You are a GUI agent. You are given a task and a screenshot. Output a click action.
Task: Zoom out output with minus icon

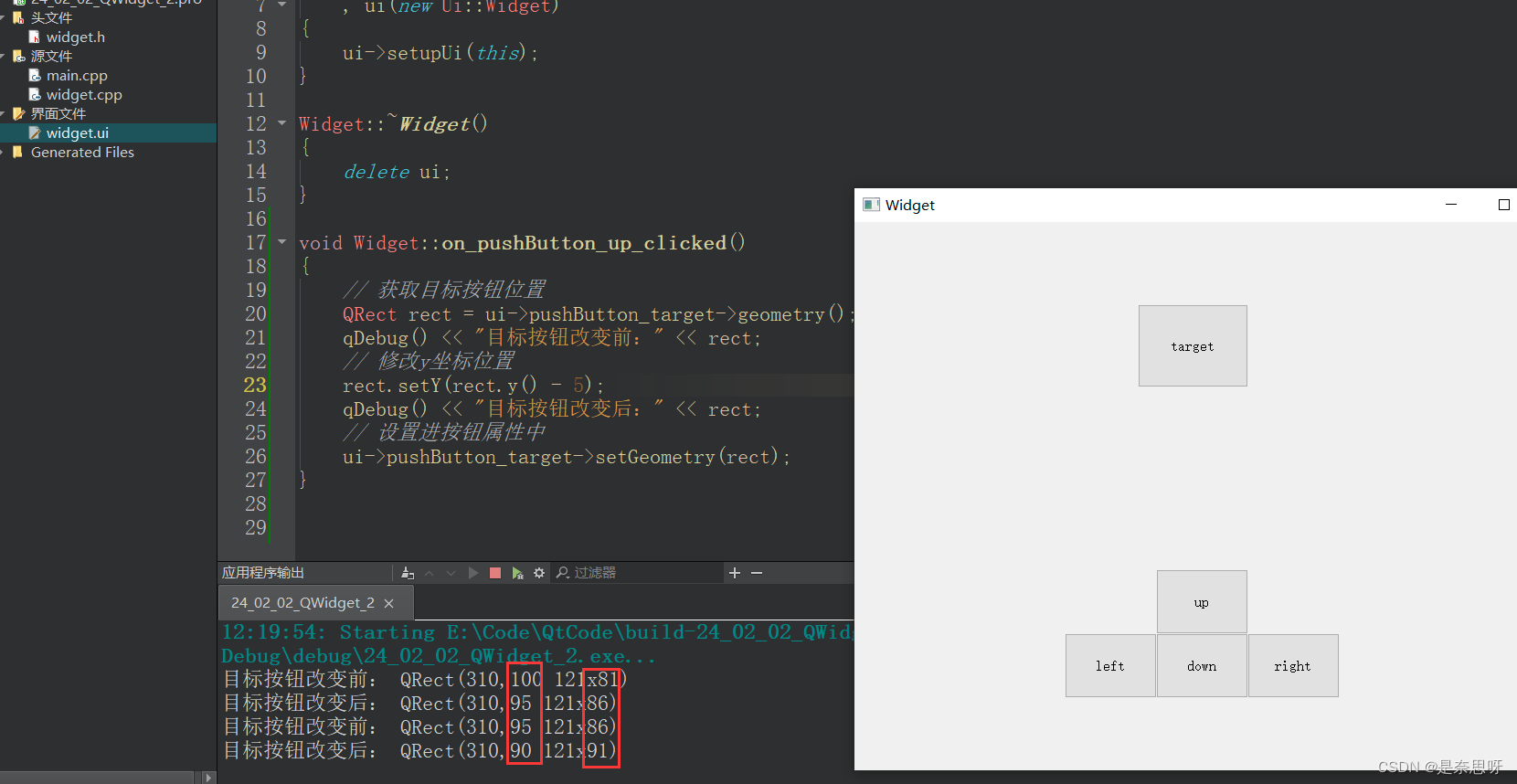coord(757,573)
